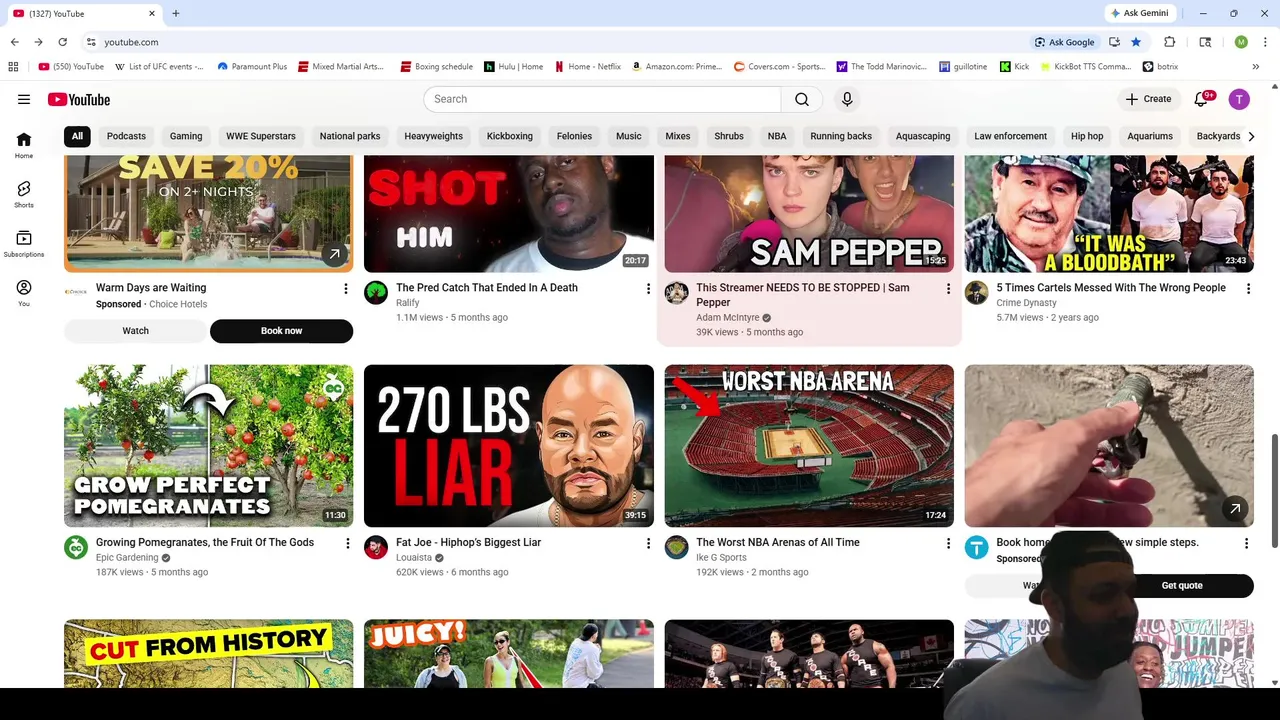The height and width of the screenshot is (720, 1280).
Task: Open options for Pred Catch video
Action: point(648,289)
